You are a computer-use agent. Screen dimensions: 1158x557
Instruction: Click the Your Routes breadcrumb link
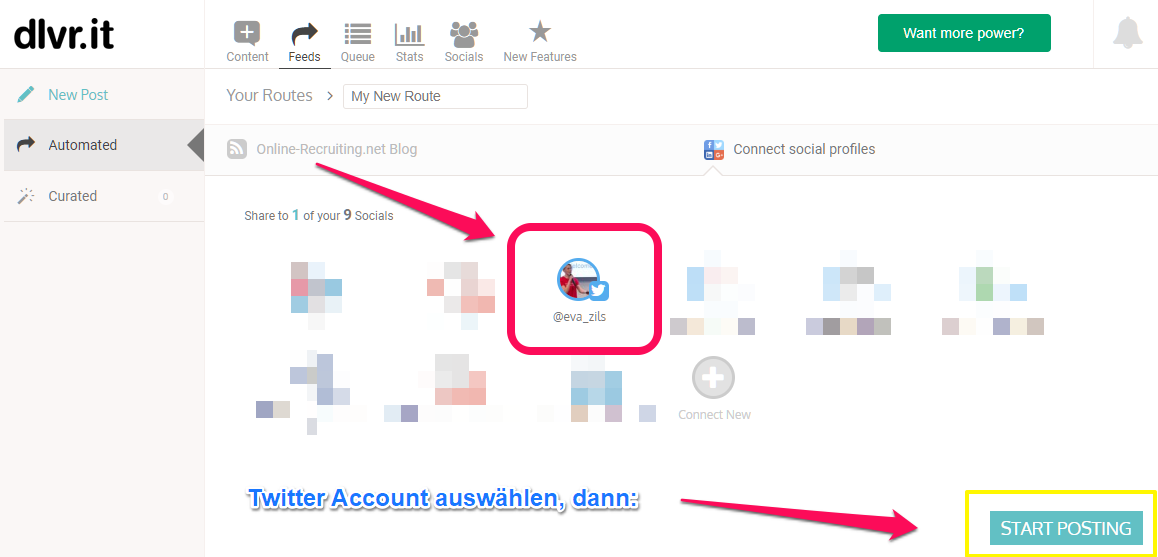pyautogui.click(x=269, y=95)
